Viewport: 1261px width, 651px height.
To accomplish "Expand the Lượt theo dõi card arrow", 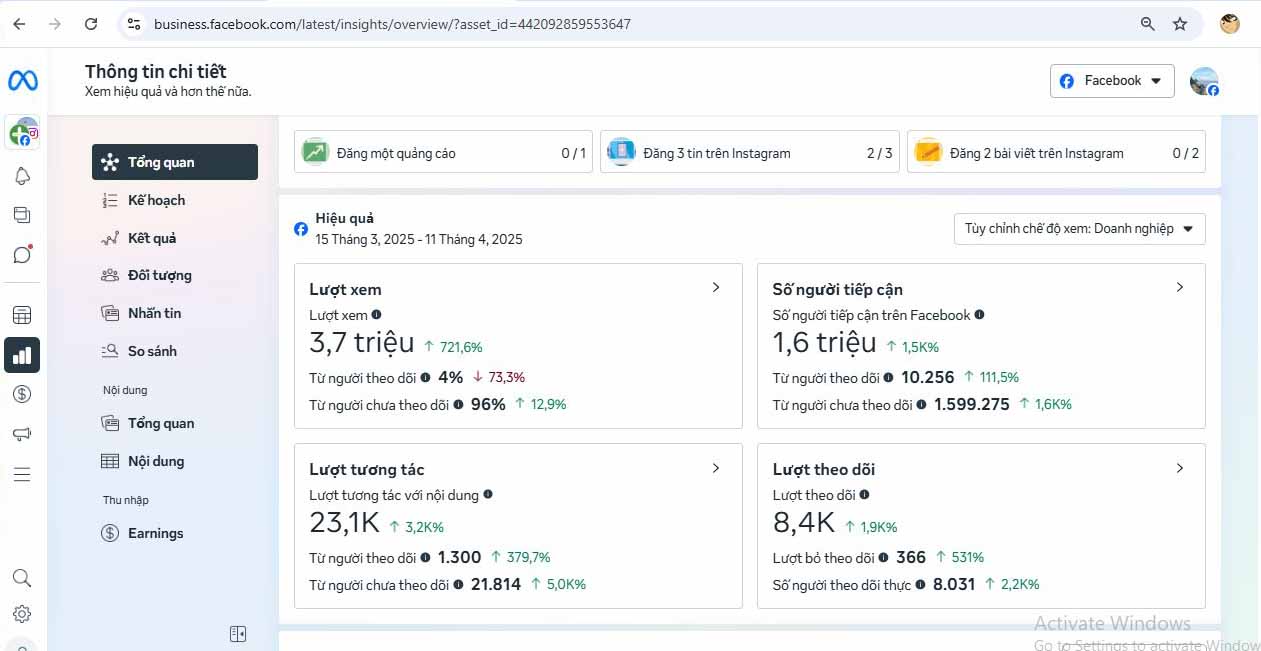I will (x=1179, y=468).
